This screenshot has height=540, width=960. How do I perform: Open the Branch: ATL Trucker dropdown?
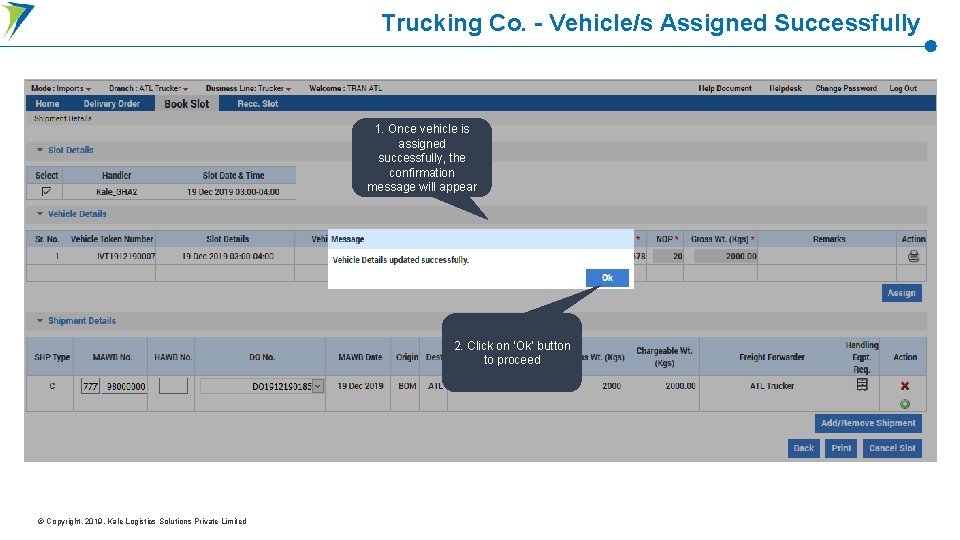coord(148,88)
